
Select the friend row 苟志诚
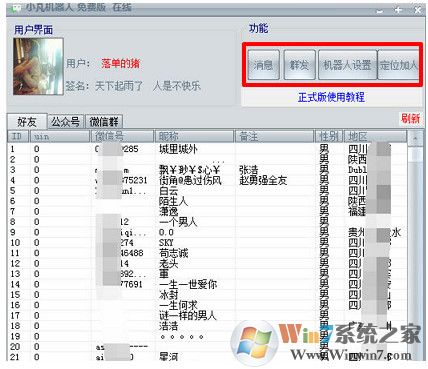208,253
